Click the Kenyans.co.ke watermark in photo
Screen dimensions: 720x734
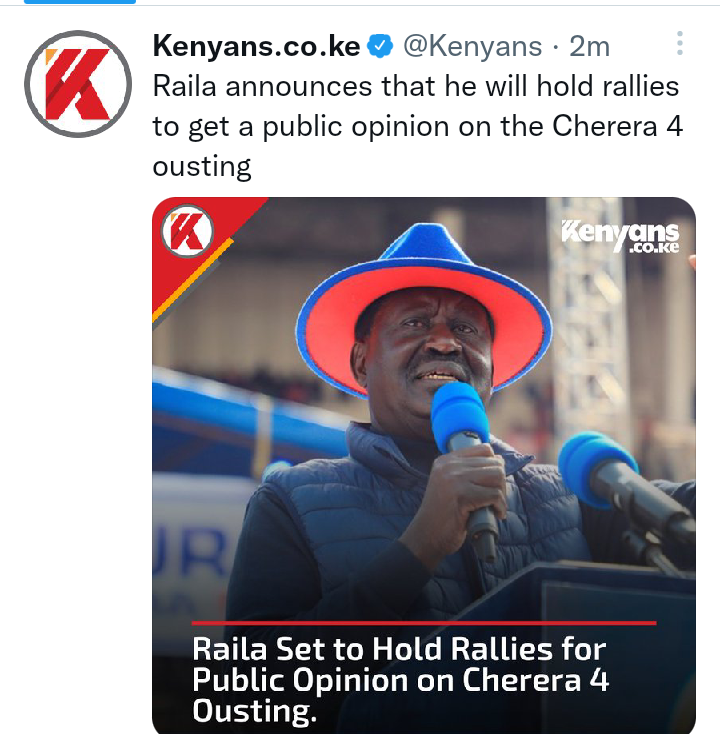[x=620, y=236]
